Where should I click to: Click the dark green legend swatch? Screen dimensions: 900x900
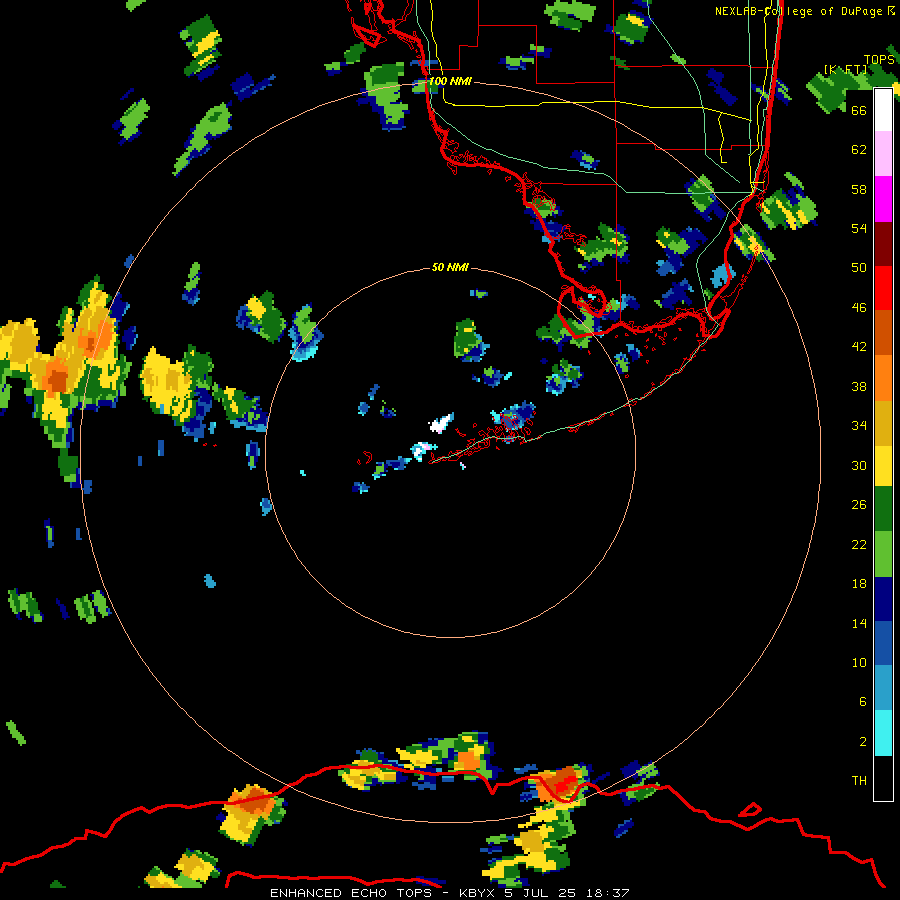coord(883,509)
